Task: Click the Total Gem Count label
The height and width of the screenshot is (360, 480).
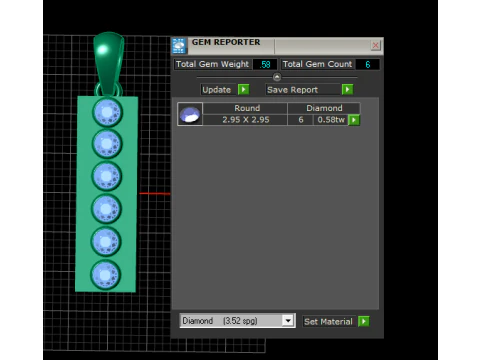Action: pos(317,64)
